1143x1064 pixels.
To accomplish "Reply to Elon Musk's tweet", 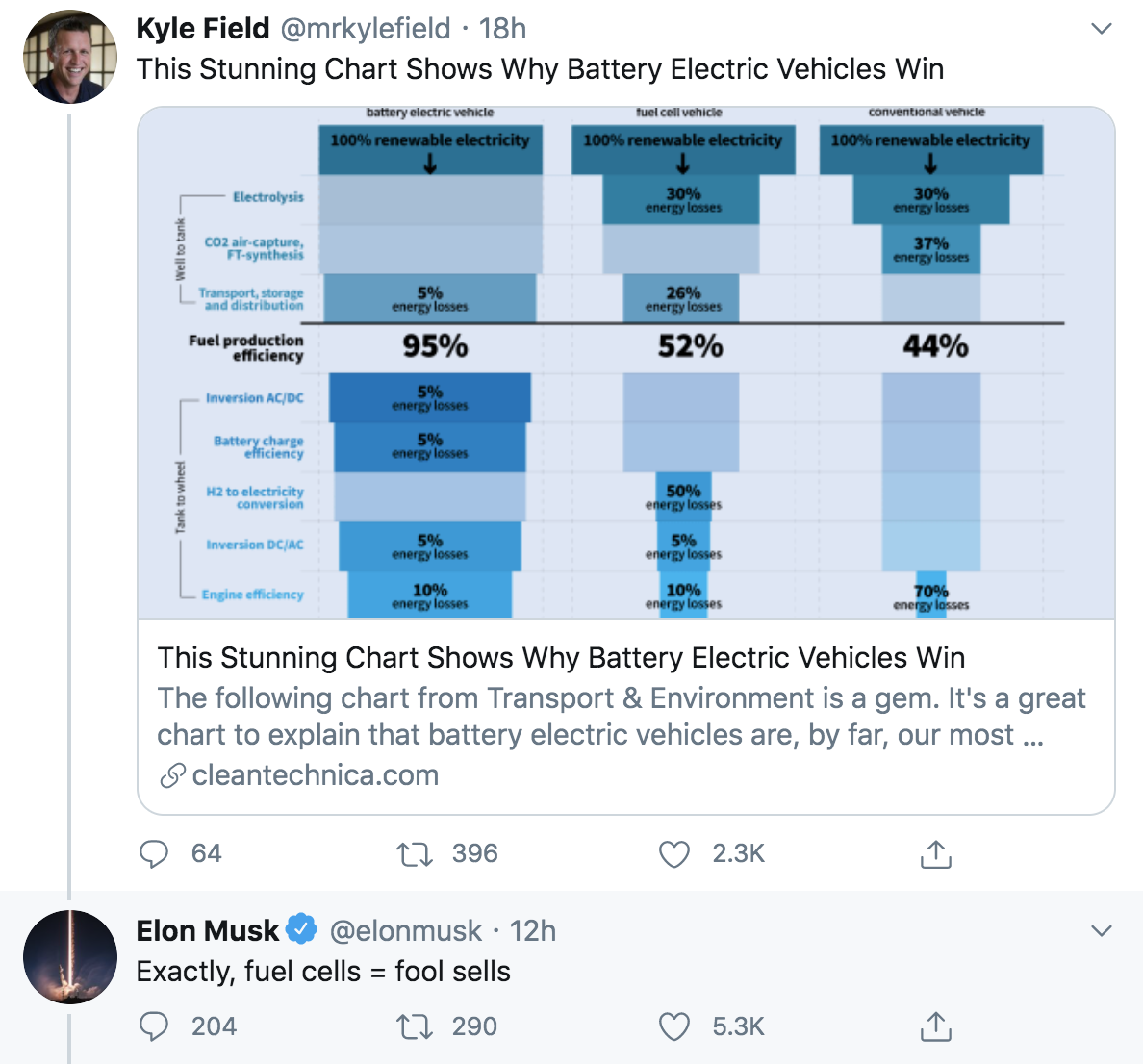I will pyautogui.click(x=154, y=1026).
